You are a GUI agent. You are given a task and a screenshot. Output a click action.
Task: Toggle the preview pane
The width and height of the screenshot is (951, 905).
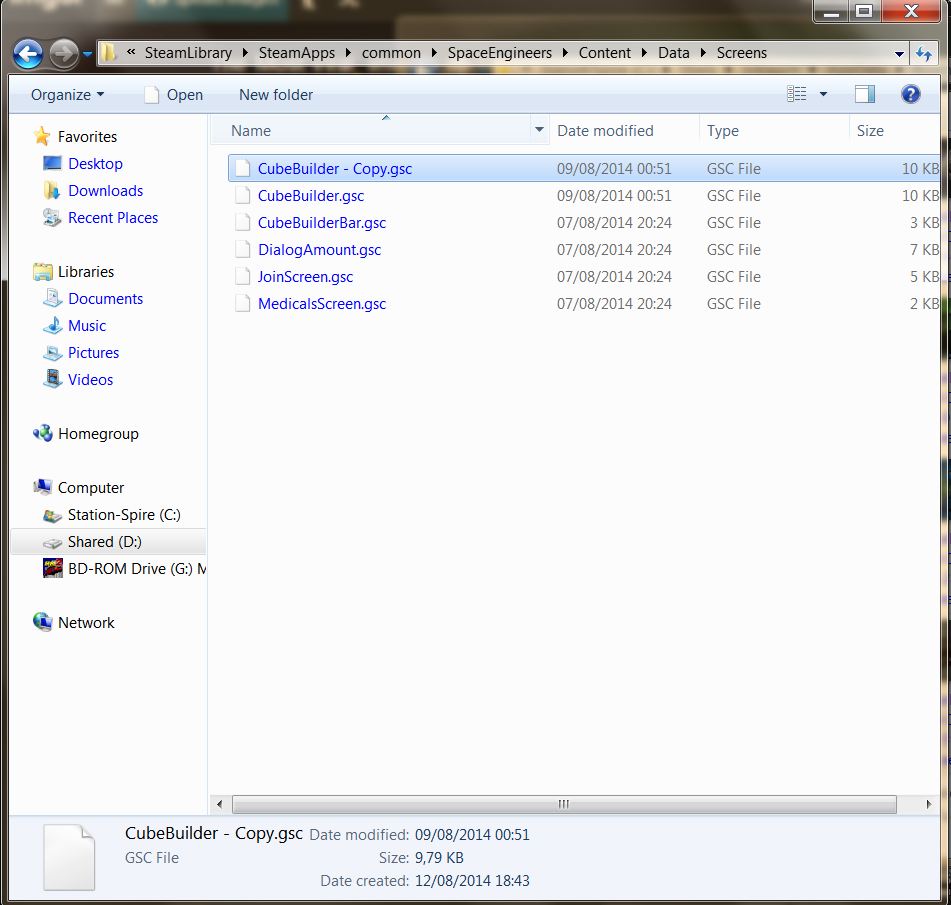pyautogui.click(x=864, y=94)
